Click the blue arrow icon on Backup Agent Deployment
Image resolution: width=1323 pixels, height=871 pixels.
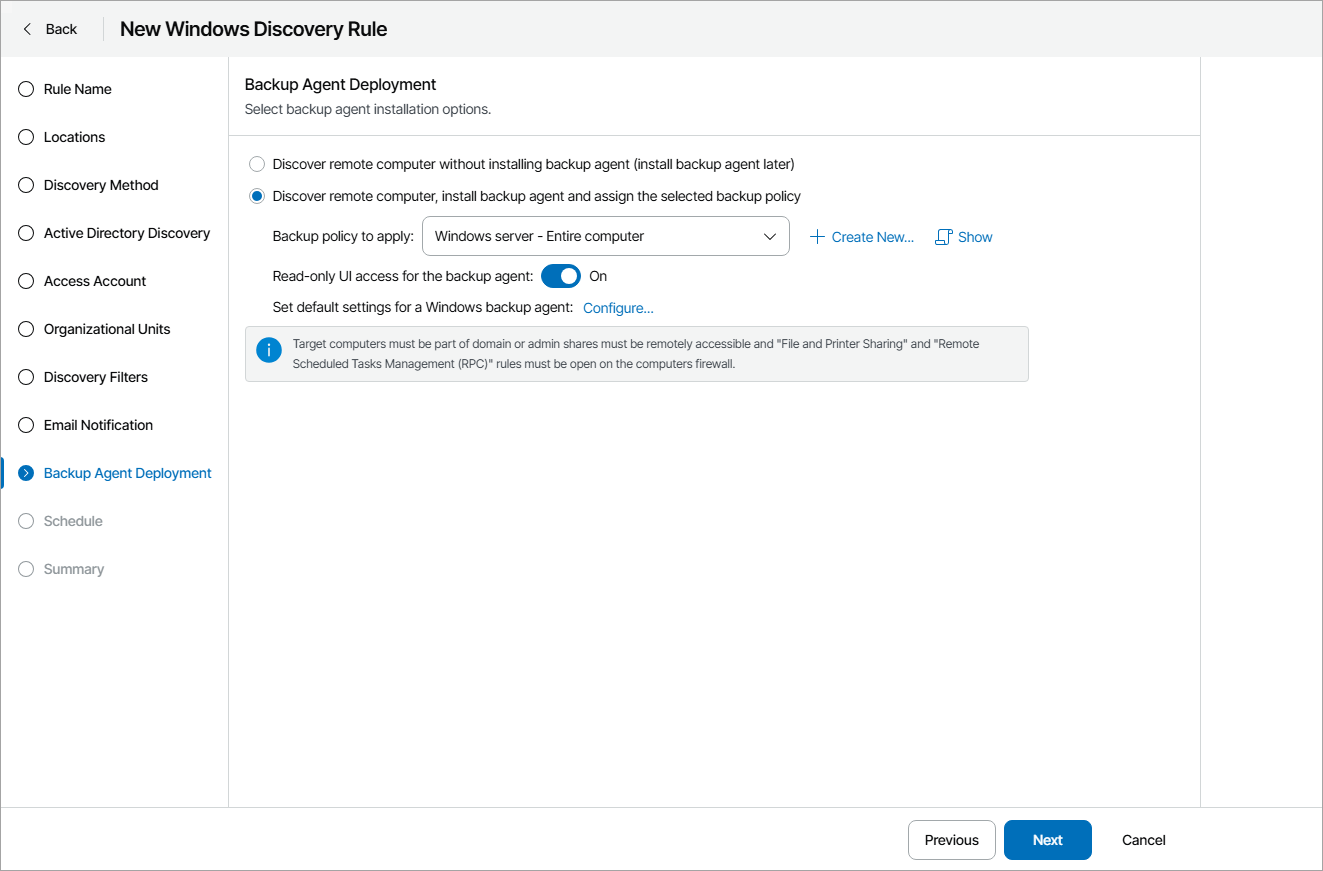(x=25, y=473)
